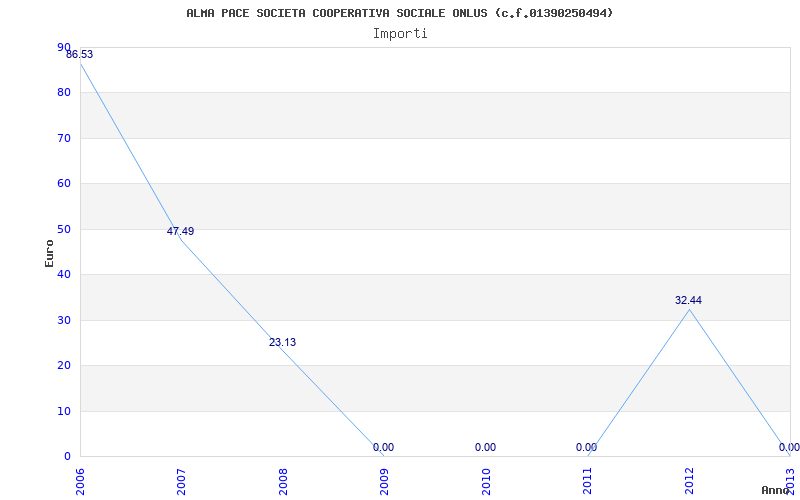Screen dimensions: 800x500
Task: Click the 60 y-axis tick label
Action: 64,184
